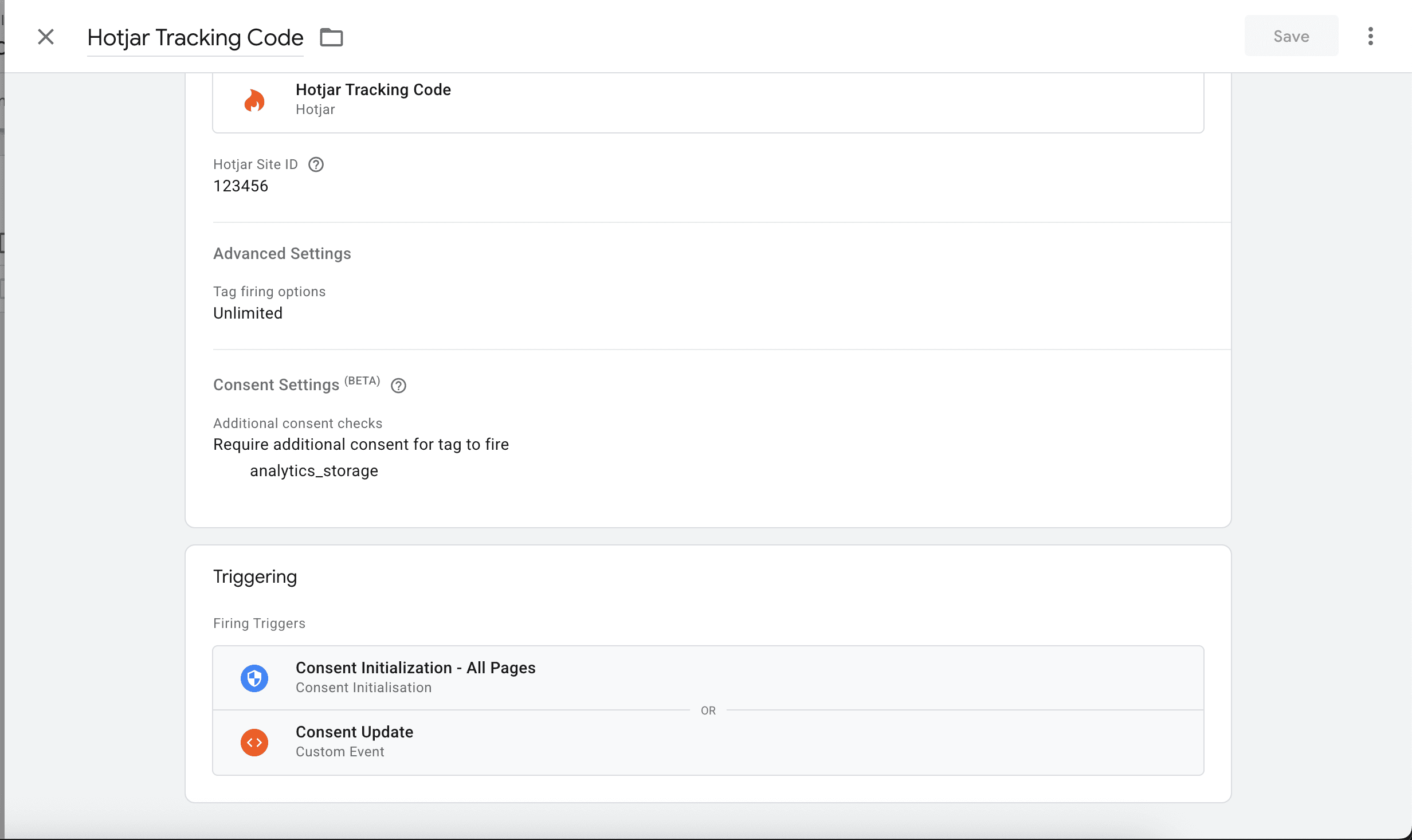Open help for Consent Settings

click(398, 386)
